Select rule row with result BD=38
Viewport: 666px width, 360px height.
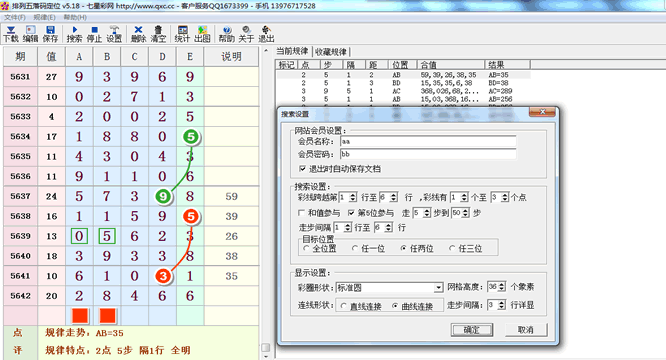pos(404,83)
